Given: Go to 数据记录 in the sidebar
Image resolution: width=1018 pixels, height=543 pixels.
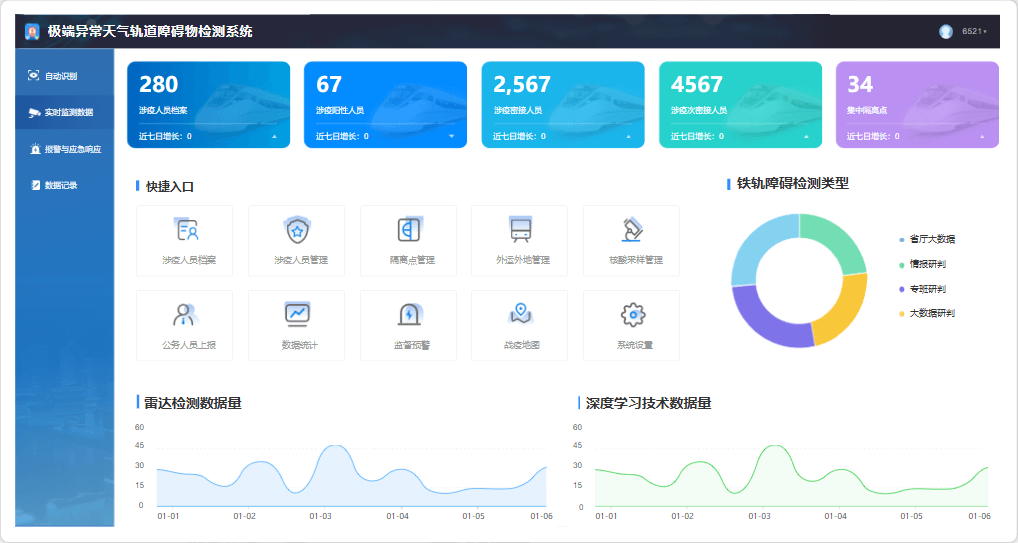Looking at the screenshot, I should pyautogui.click(x=60, y=185).
